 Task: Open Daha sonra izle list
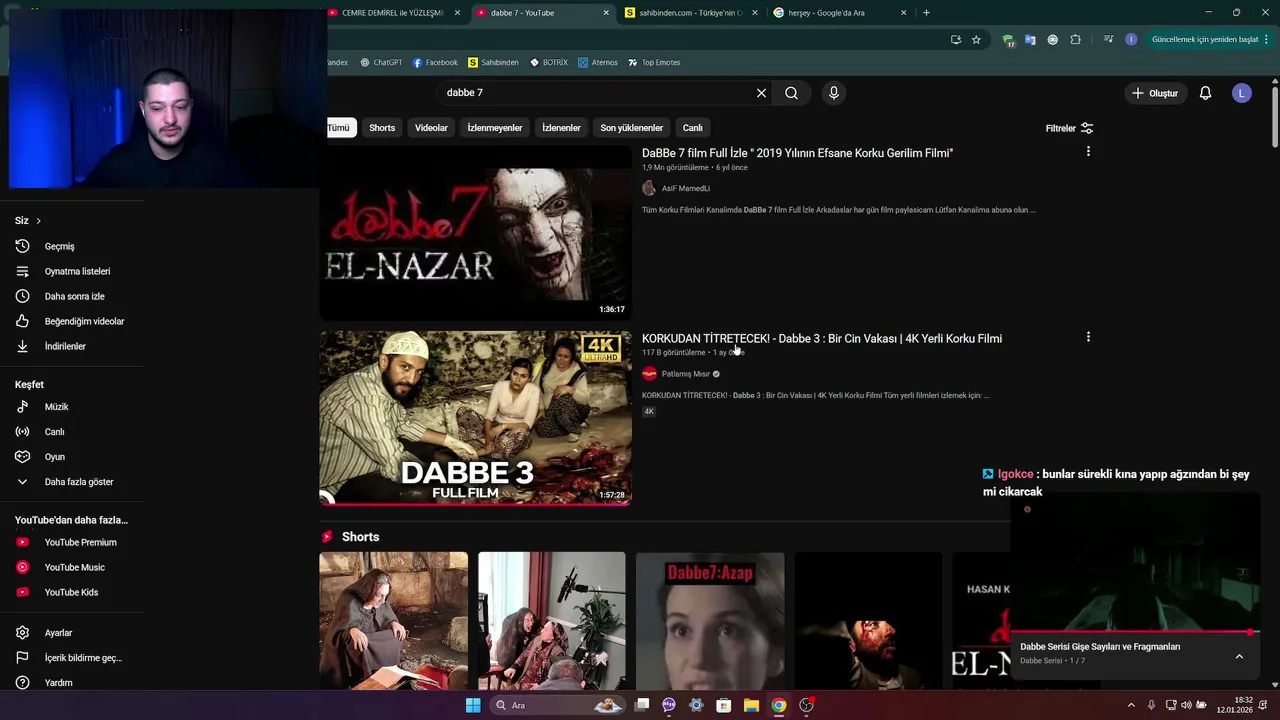[x=74, y=296]
